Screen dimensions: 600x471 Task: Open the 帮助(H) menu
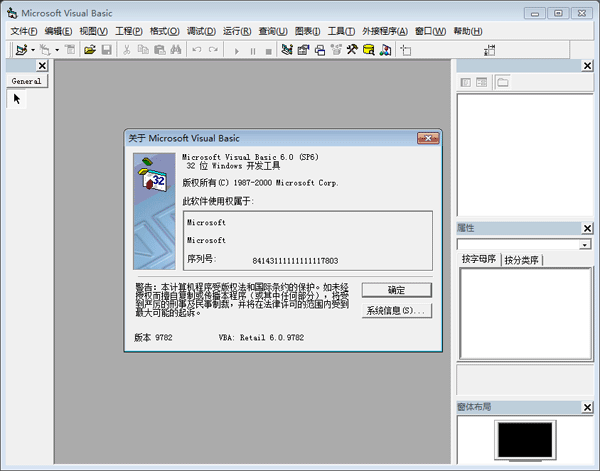tap(468, 31)
